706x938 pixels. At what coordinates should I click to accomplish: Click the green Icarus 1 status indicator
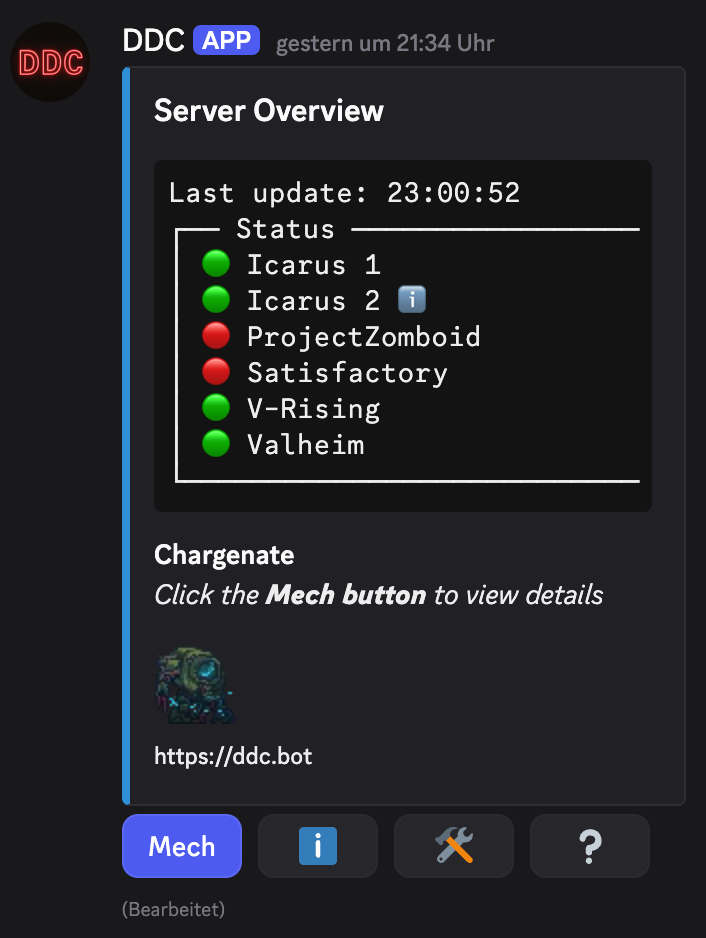click(216, 263)
